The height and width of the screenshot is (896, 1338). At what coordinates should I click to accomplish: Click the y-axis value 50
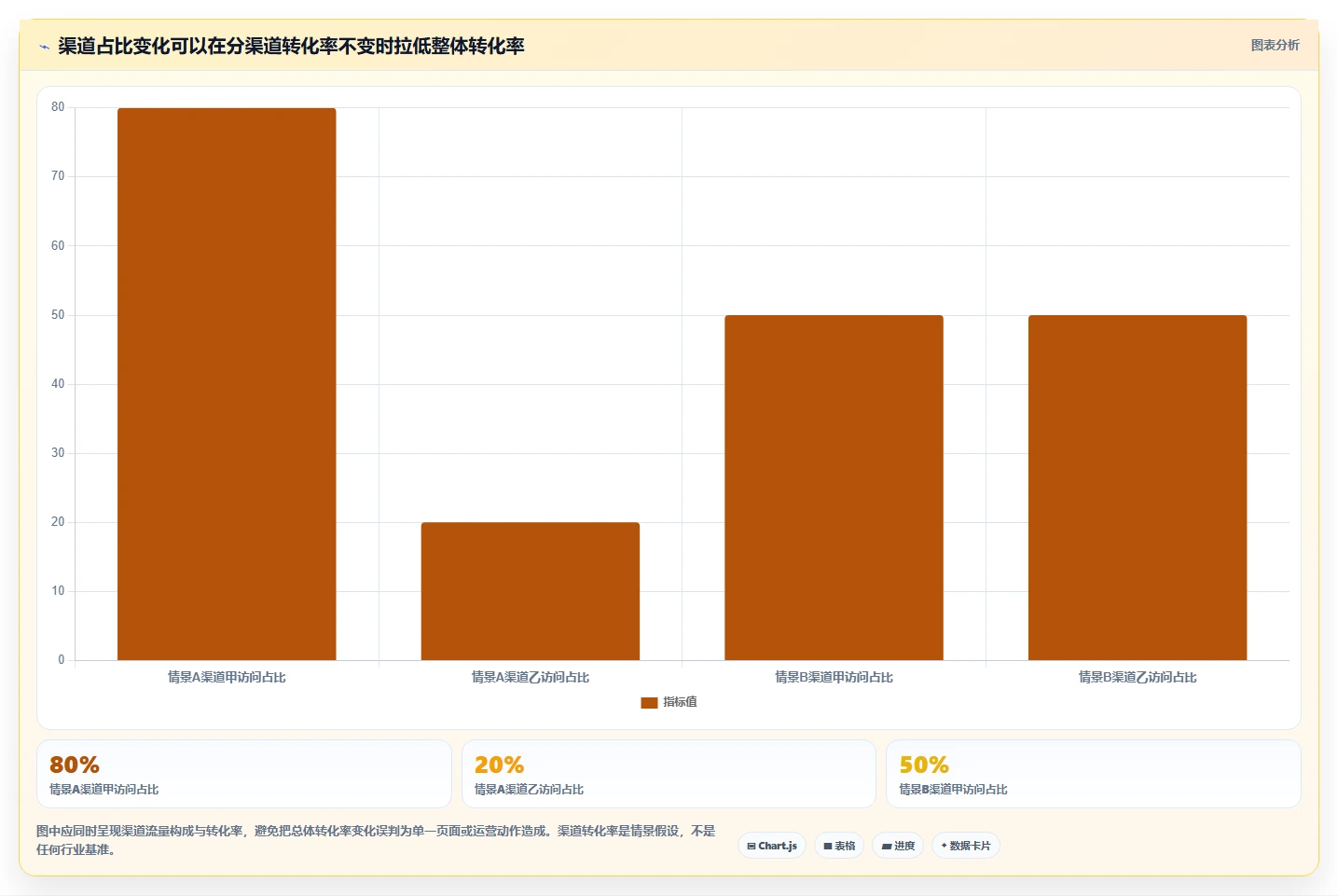pyautogui.click(x=58, y=315)
